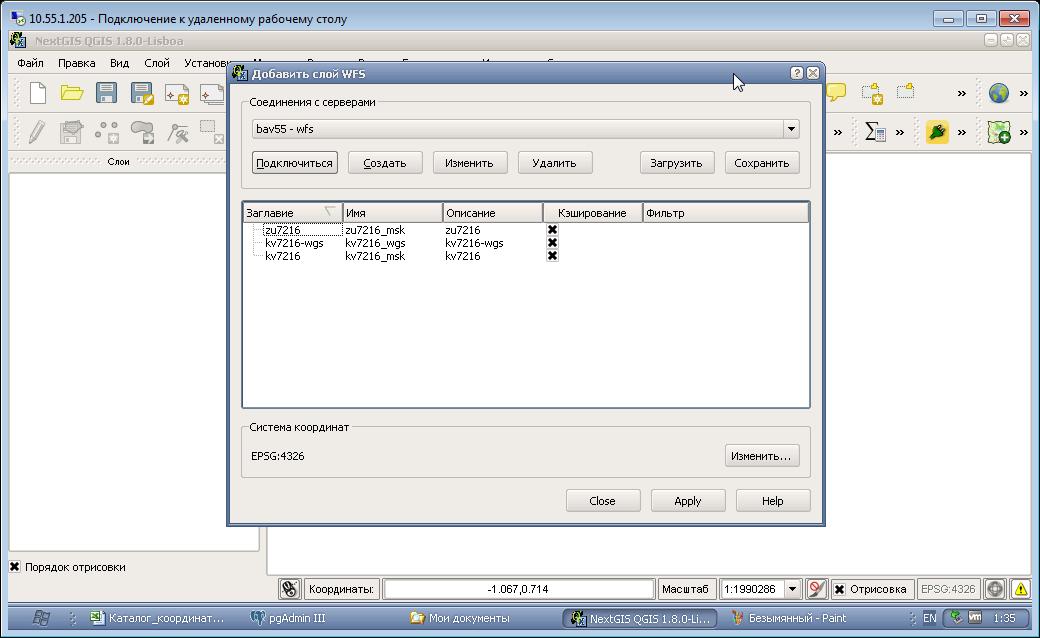Click the Сохранить button
The height and width of the screenshot is (638, 1040).
(x=761, y=162)
